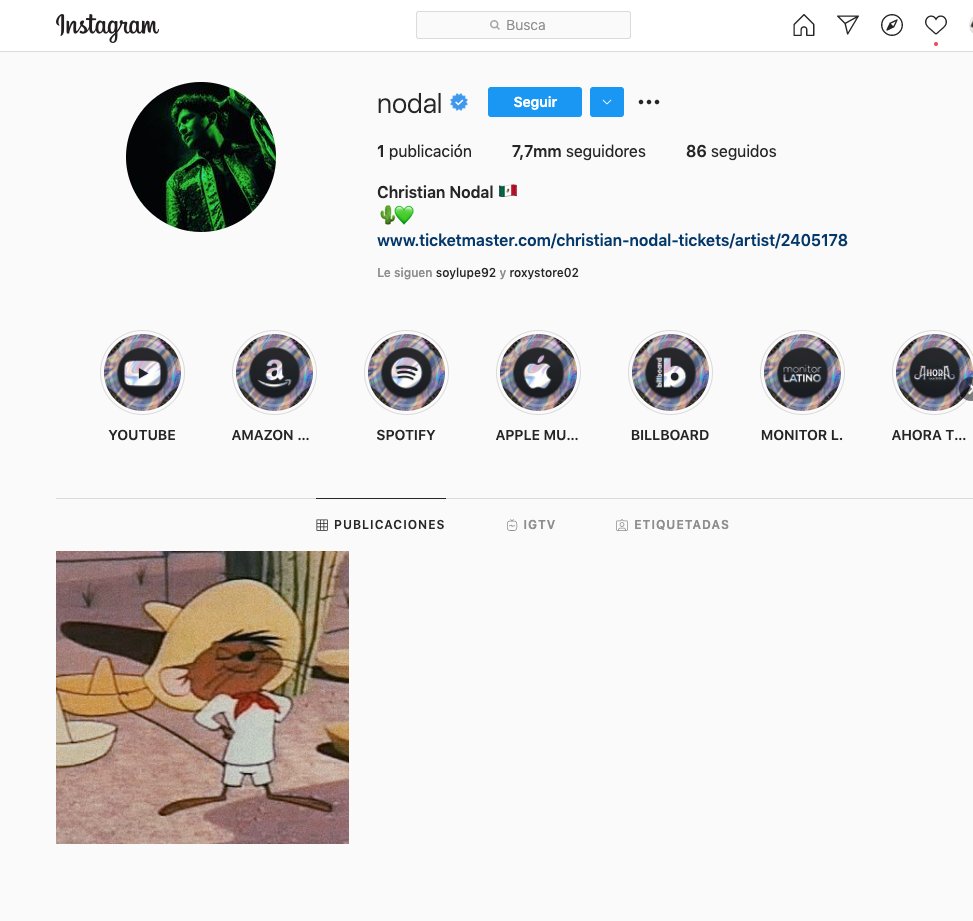
Task: Open the APPLE MU... story highlight
Action: coord(538,372)
